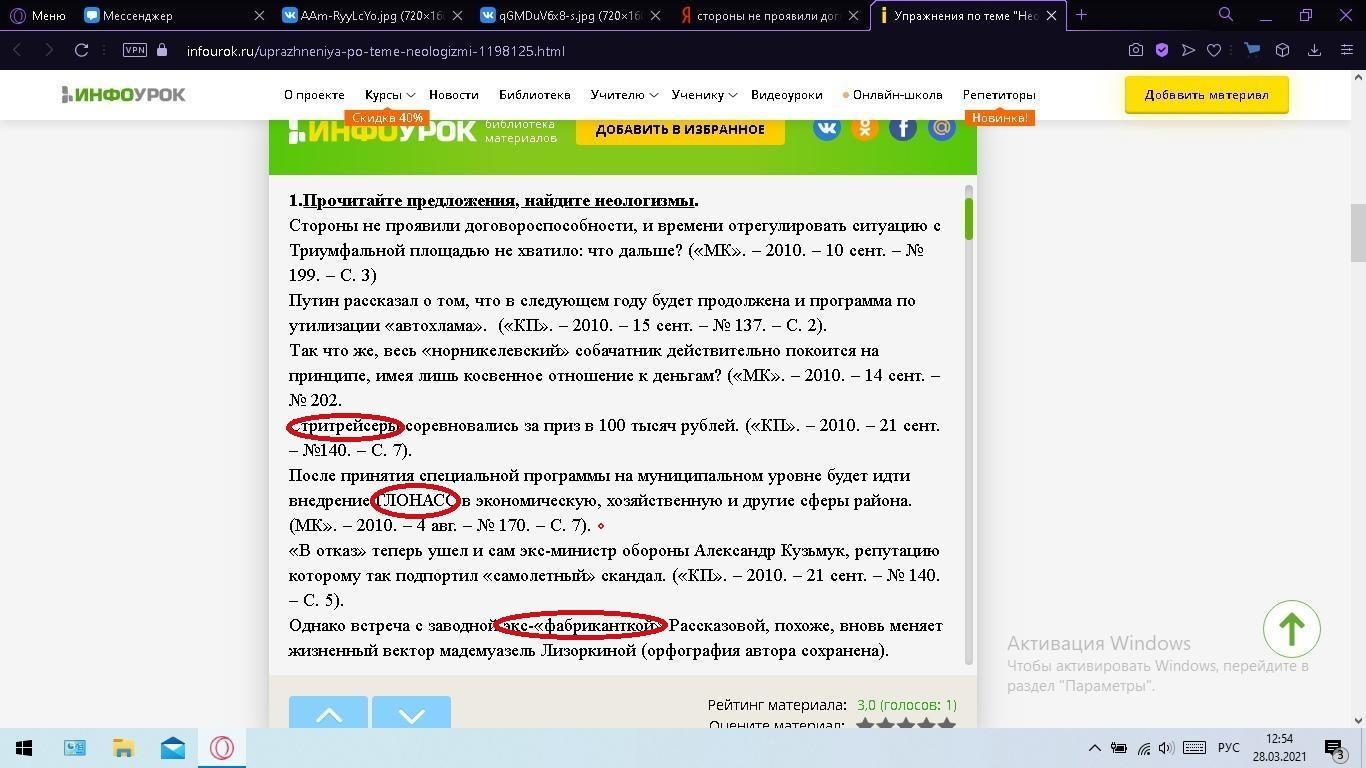Image resolution: width=1366 pixels, height=768 pixels.
Task: Click the document preview scrollbar thumb
Action: (x=969, y=219)
